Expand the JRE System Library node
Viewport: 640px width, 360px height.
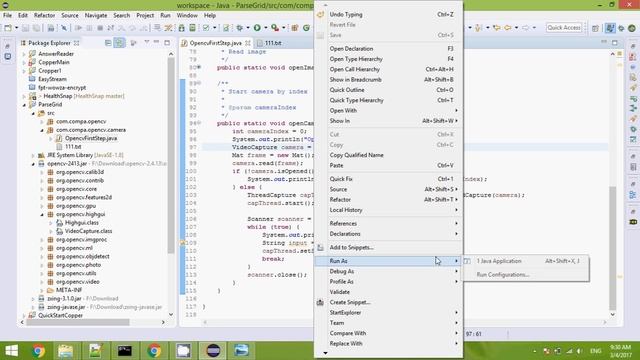[33, 156]
